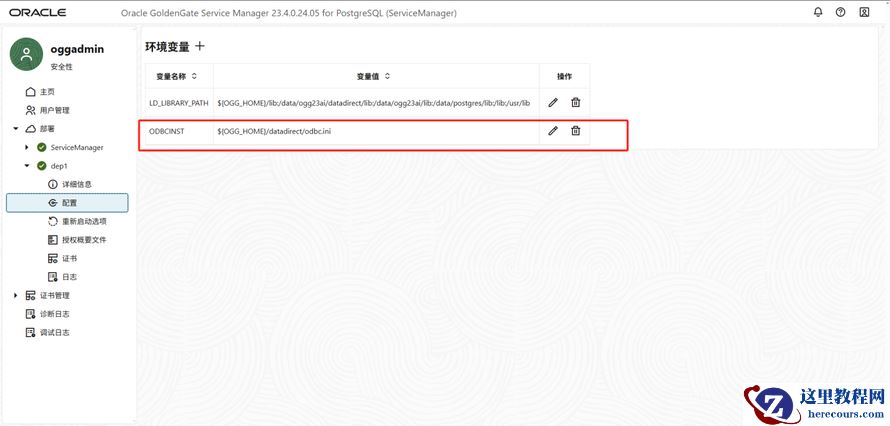Image resolution: width=890 pixels, height=426 pixels.
Task: Sort by variable name column arrows
Action: pyautogui.click(x=194, y=76)
